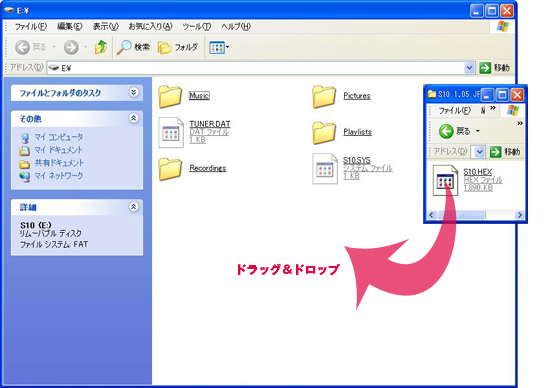
Task: Click green Back arrow in S10 window
Action: (x=446, y=131)
